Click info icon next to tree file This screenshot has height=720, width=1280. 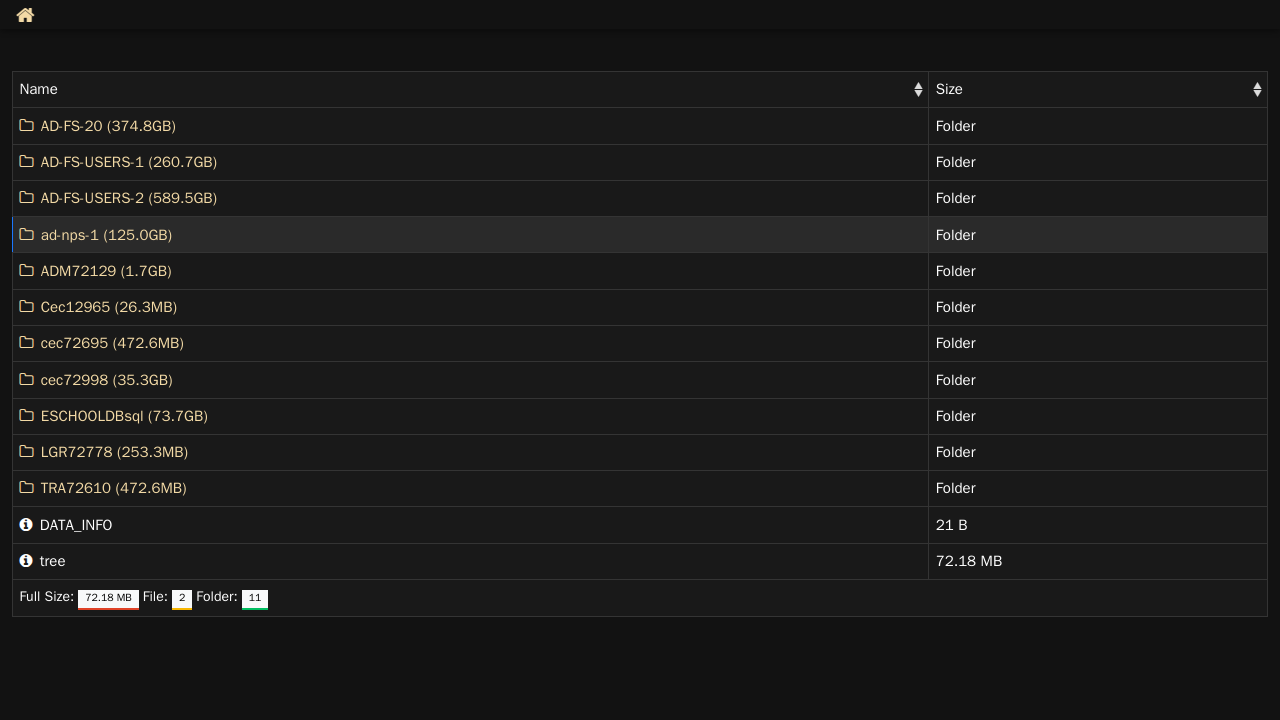pyautogui.click(x=26, y=560)
